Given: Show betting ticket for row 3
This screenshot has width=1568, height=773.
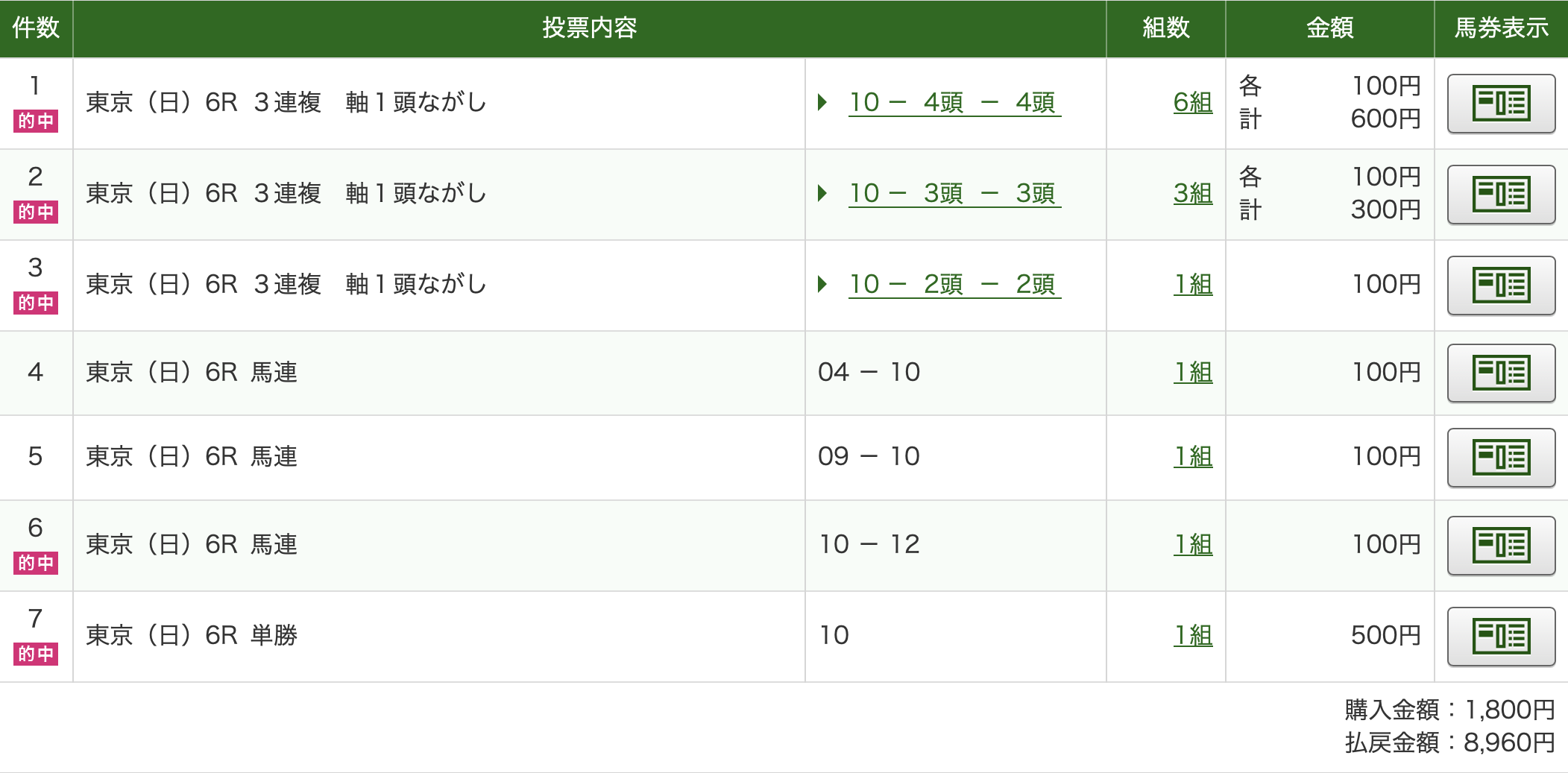Looking at the screenshot, I should coord(1501,285).
